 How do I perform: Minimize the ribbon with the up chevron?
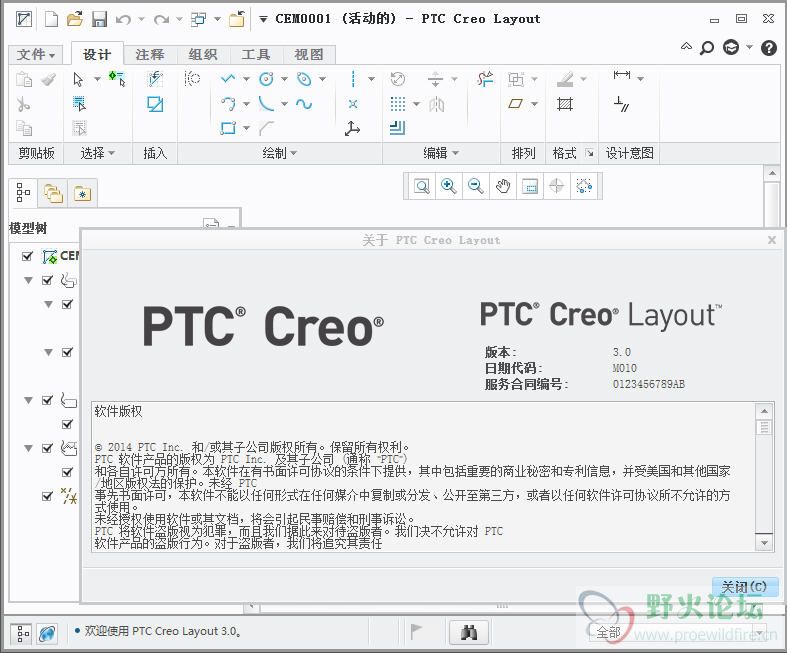click(686, 46)
